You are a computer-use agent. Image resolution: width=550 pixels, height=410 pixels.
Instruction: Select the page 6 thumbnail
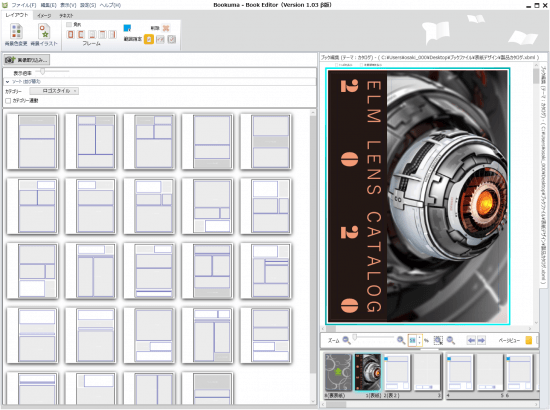(519, 372)
